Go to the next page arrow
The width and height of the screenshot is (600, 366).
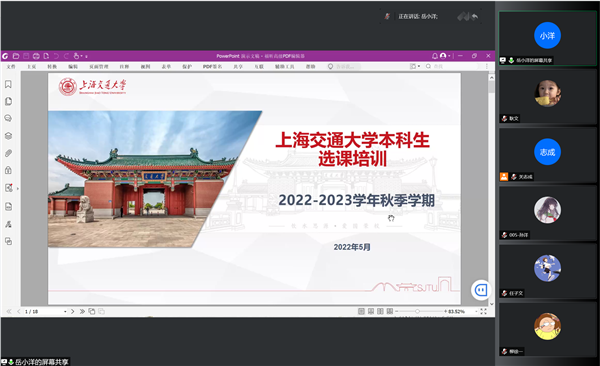pyautogui.click(x=73, y=311)
